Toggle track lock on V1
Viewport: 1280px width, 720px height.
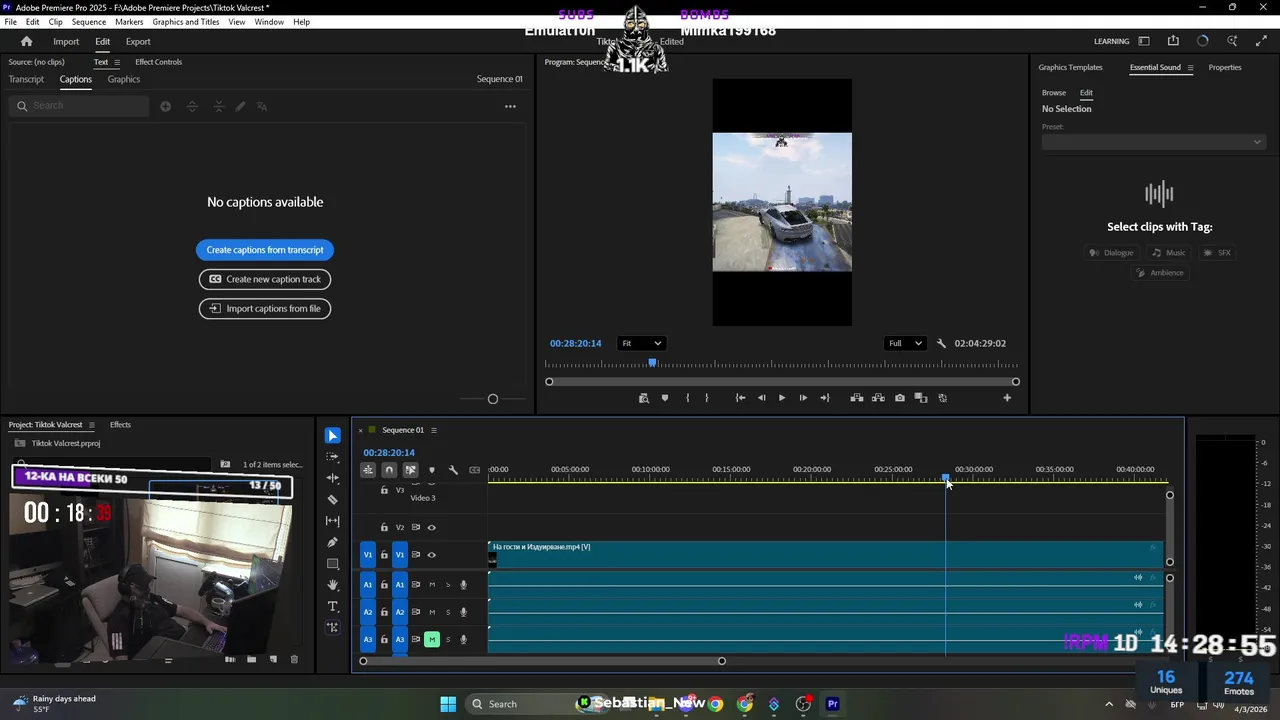[x=384, y=555]
